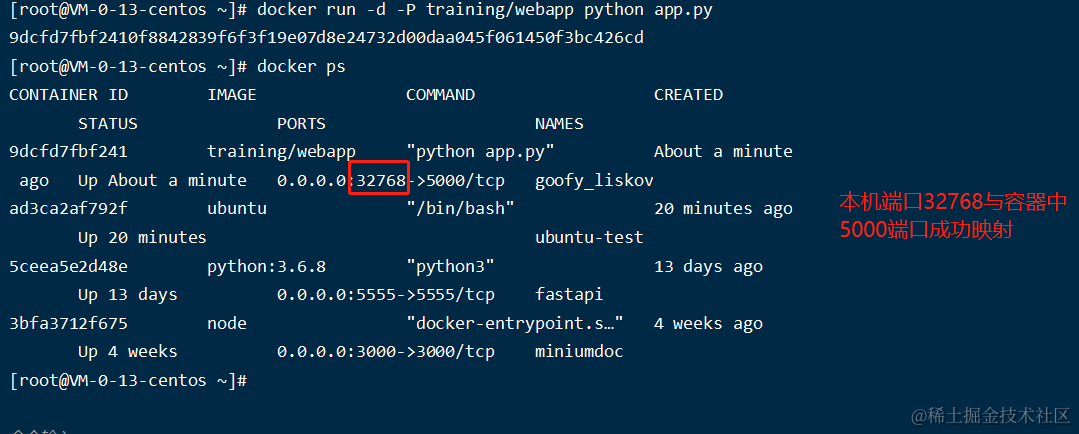This screenshot has width=1079, height=434.
Task: Click port mapping 0.0.0.0:5555->5555/tcp
Action: pos(386,295)
